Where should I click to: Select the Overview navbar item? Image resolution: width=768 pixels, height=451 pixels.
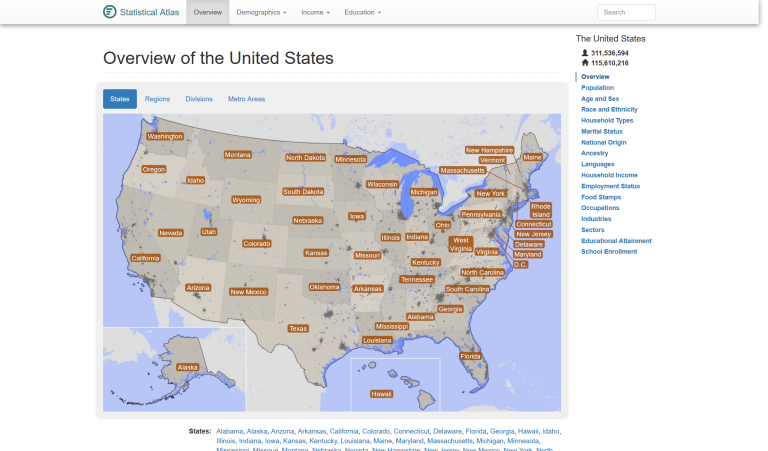[207, 12]
